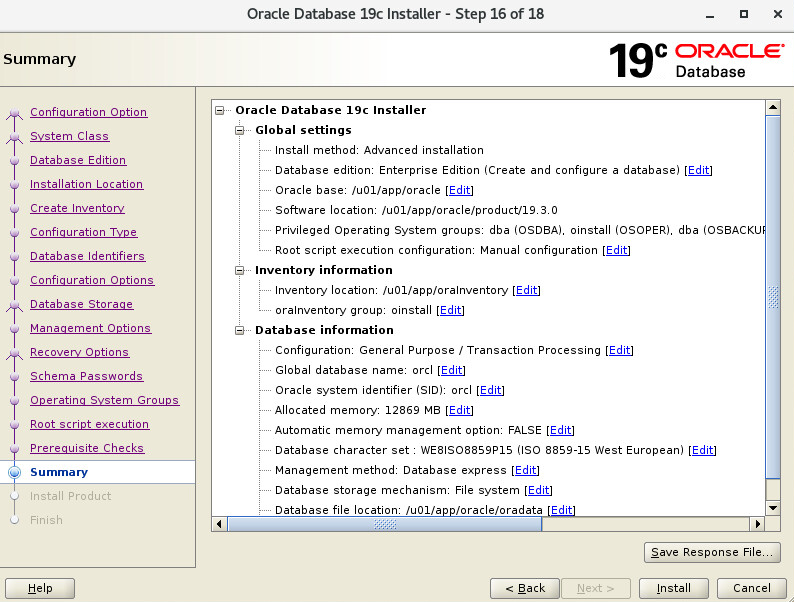This screenshot has width=794, height=602.
Task: Open Configuration Type step
Action: click(x=84, y=232)
